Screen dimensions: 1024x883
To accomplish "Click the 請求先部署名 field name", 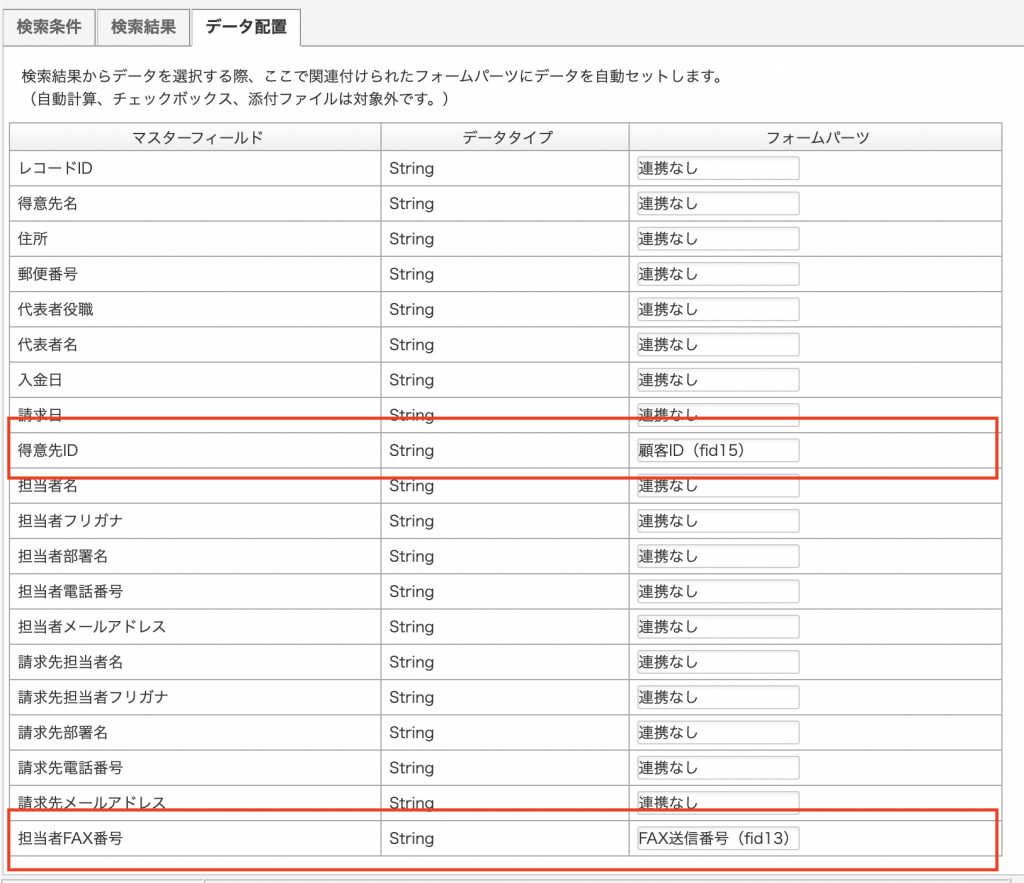I will [x=63, y=733].
